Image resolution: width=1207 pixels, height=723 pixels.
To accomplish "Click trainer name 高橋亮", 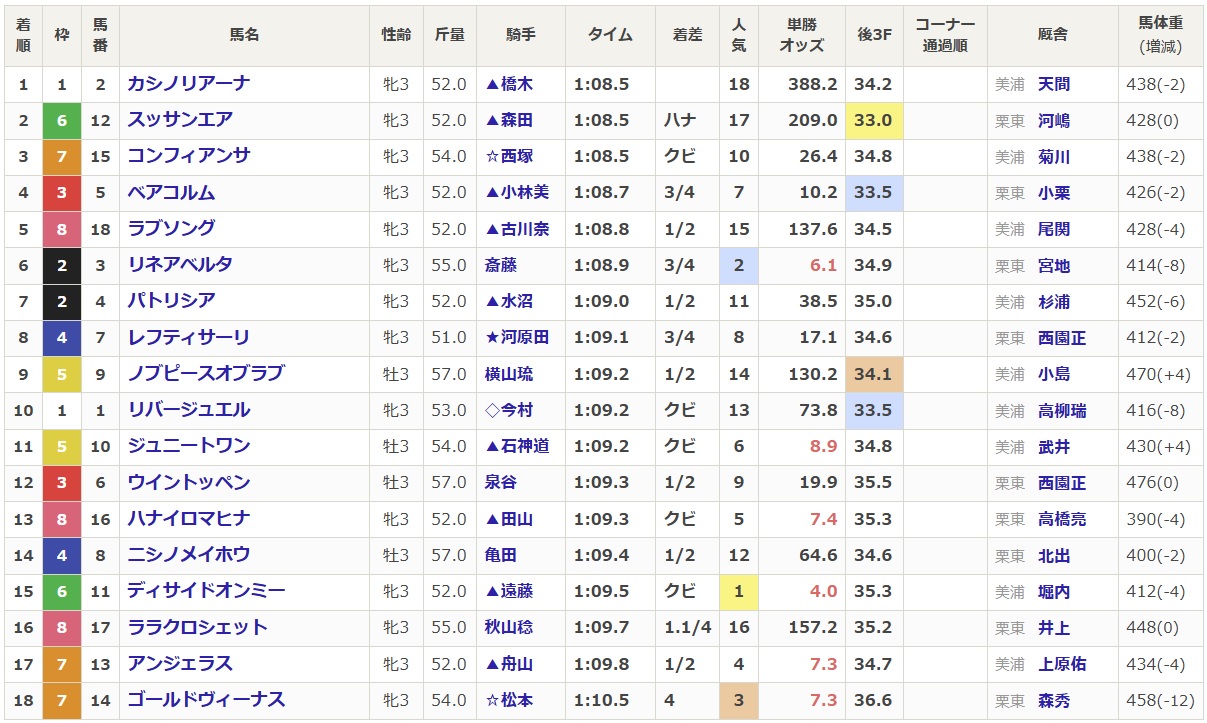I will click(1062, 519).
